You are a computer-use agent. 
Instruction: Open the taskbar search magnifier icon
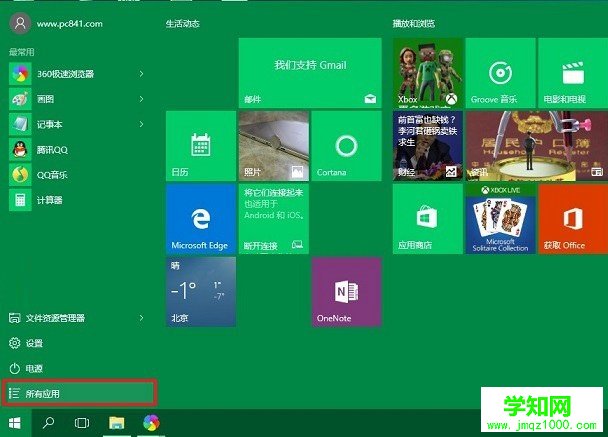pos(48,423)
